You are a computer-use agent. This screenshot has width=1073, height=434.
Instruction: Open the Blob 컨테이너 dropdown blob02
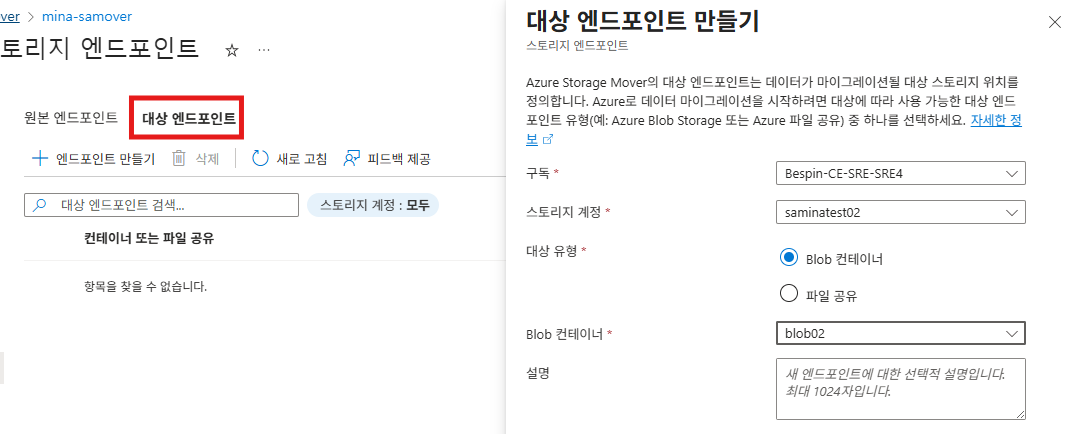pyautogui.click(x=901, y=333)
